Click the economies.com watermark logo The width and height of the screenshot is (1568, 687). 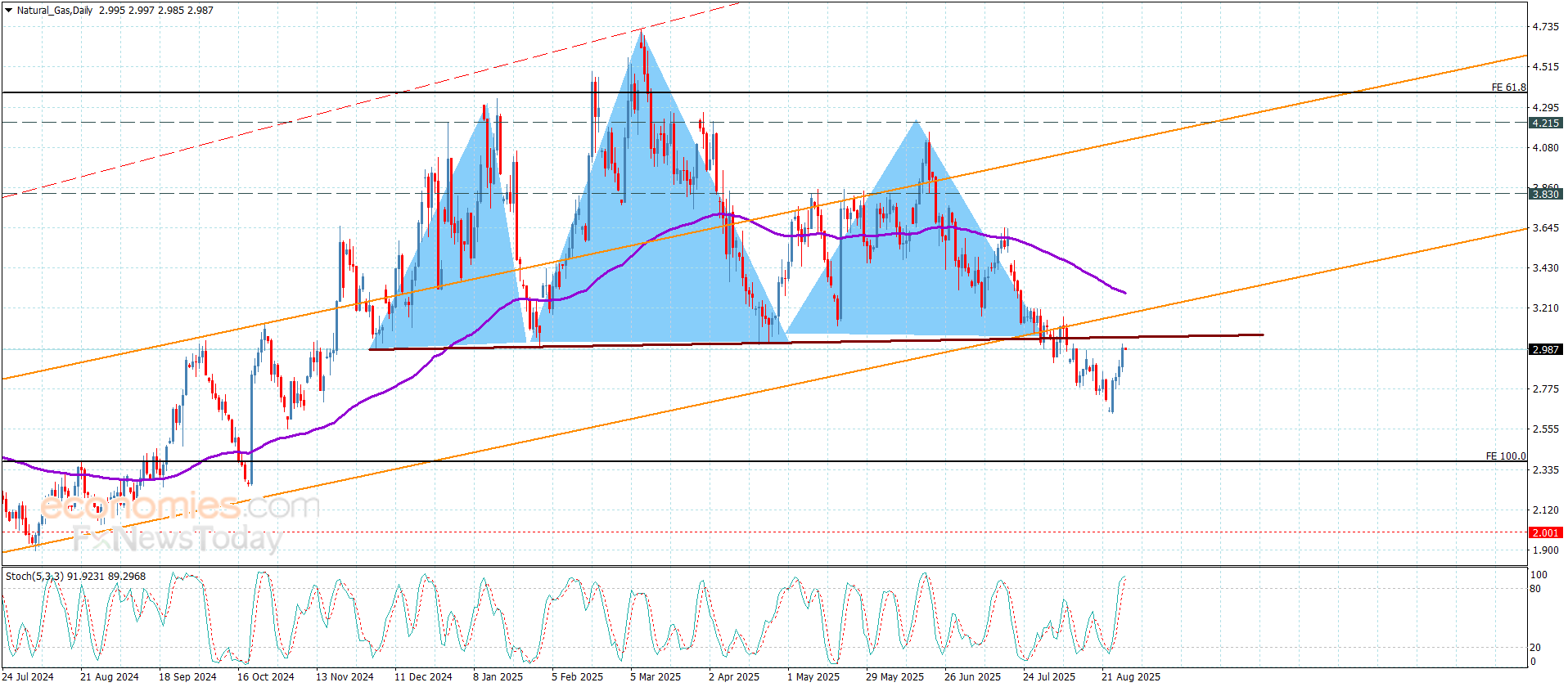(180, 506)
